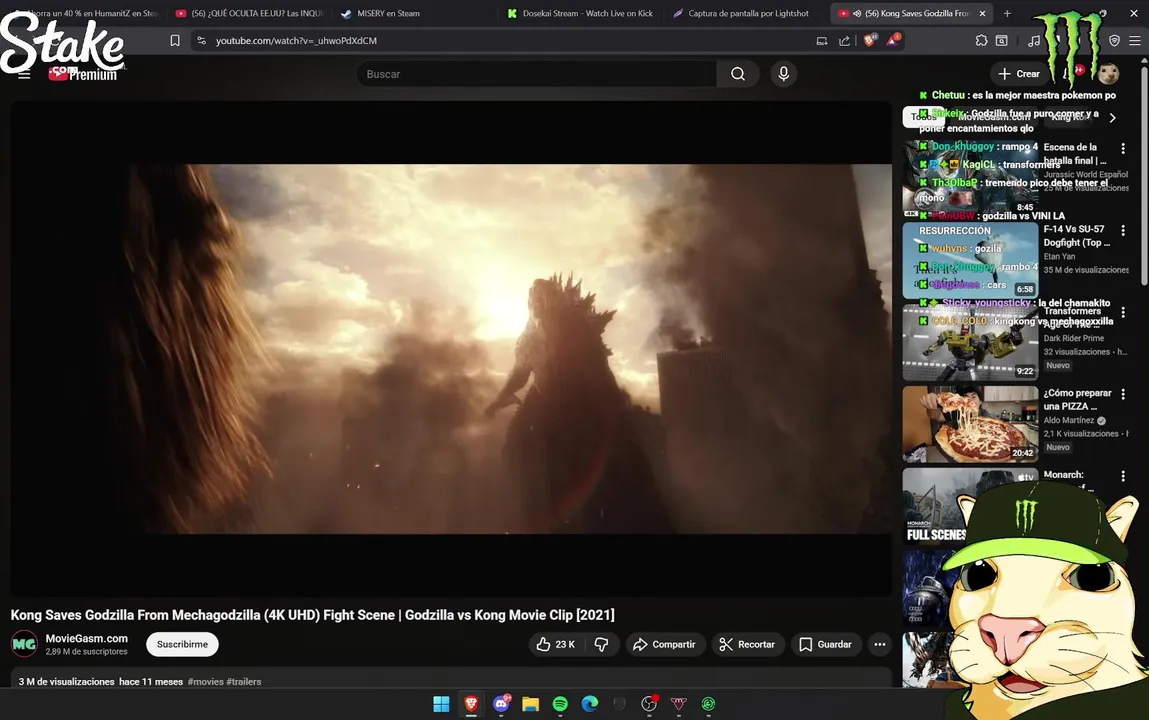Open Discord from the taskbar
Image resolution: width=1149 pixels, height=720 pixels.
point(501,704)
